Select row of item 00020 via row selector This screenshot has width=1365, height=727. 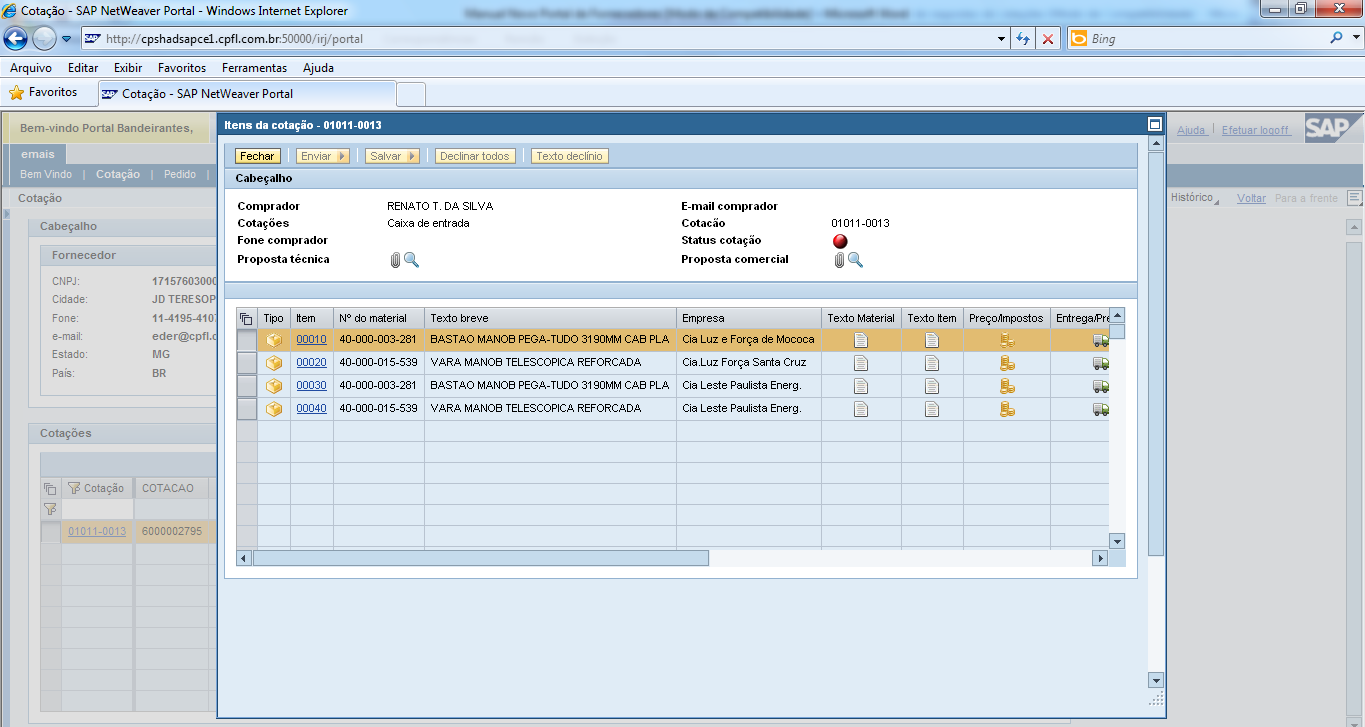246,363
